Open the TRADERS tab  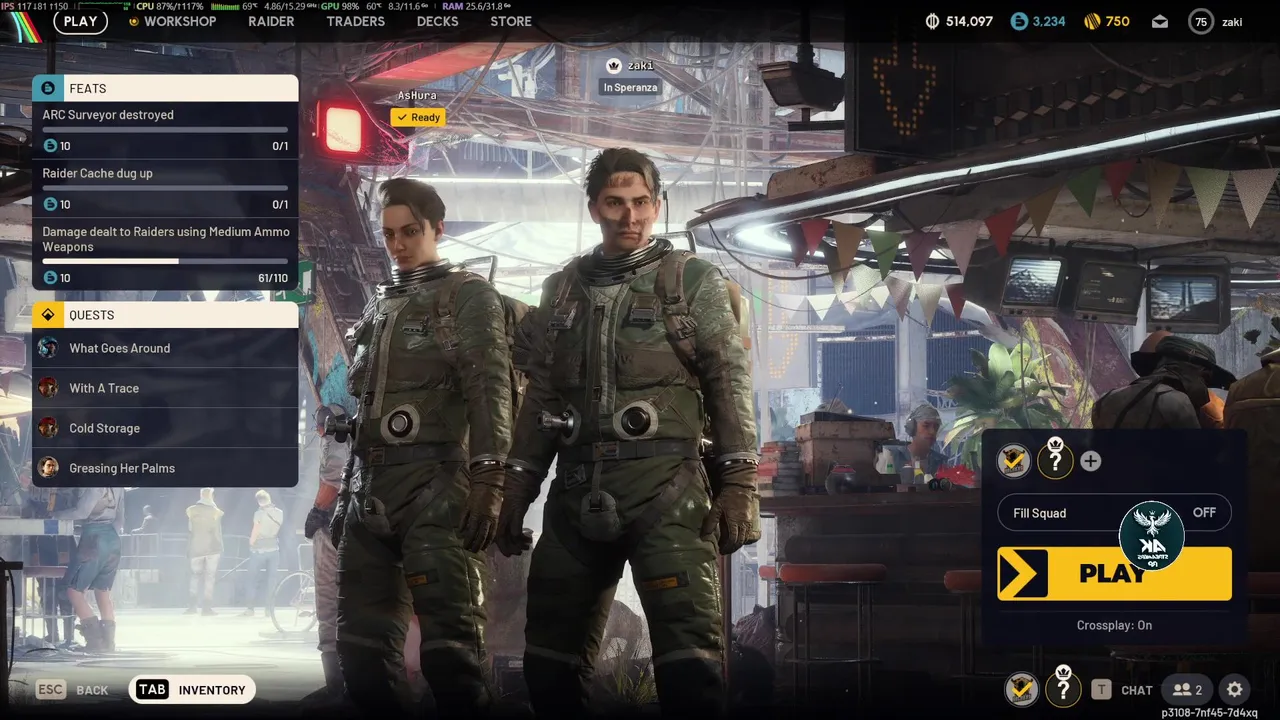pyautogui.click(x=355, y=21)
